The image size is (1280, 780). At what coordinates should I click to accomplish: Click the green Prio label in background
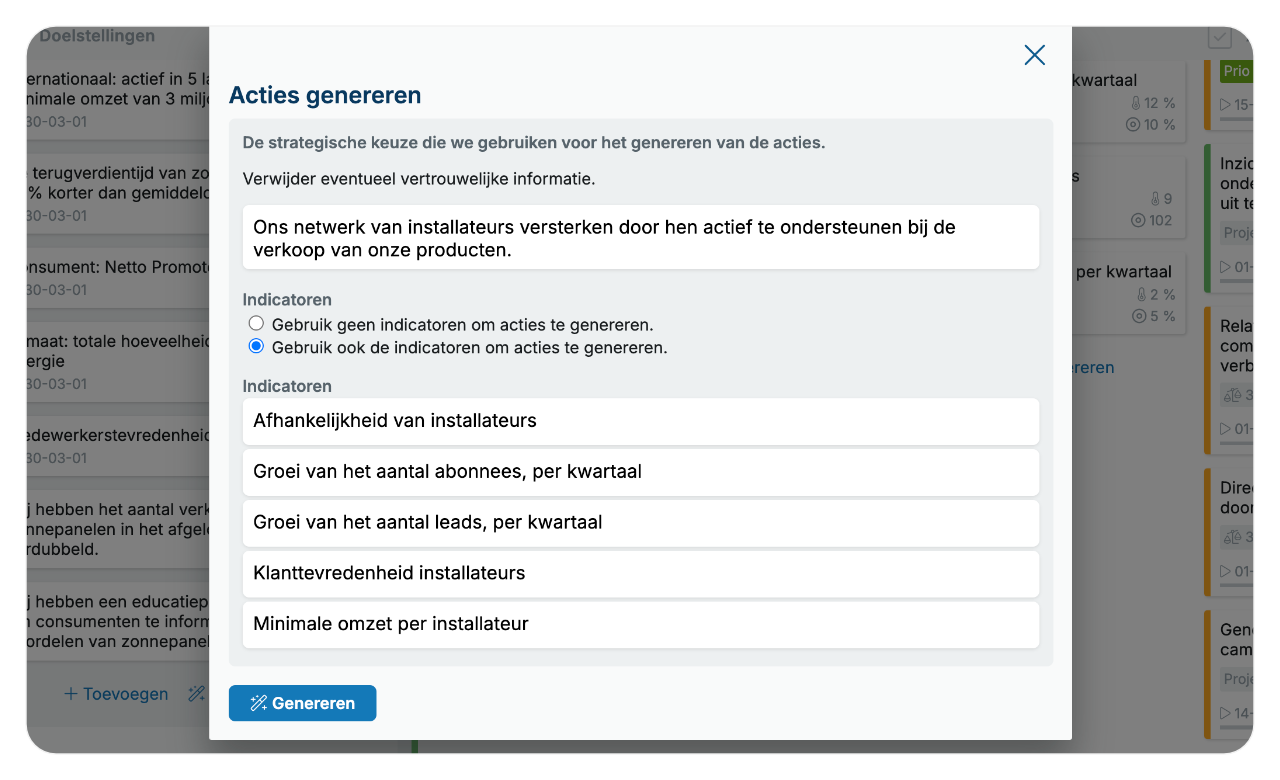pos(1236,71)
